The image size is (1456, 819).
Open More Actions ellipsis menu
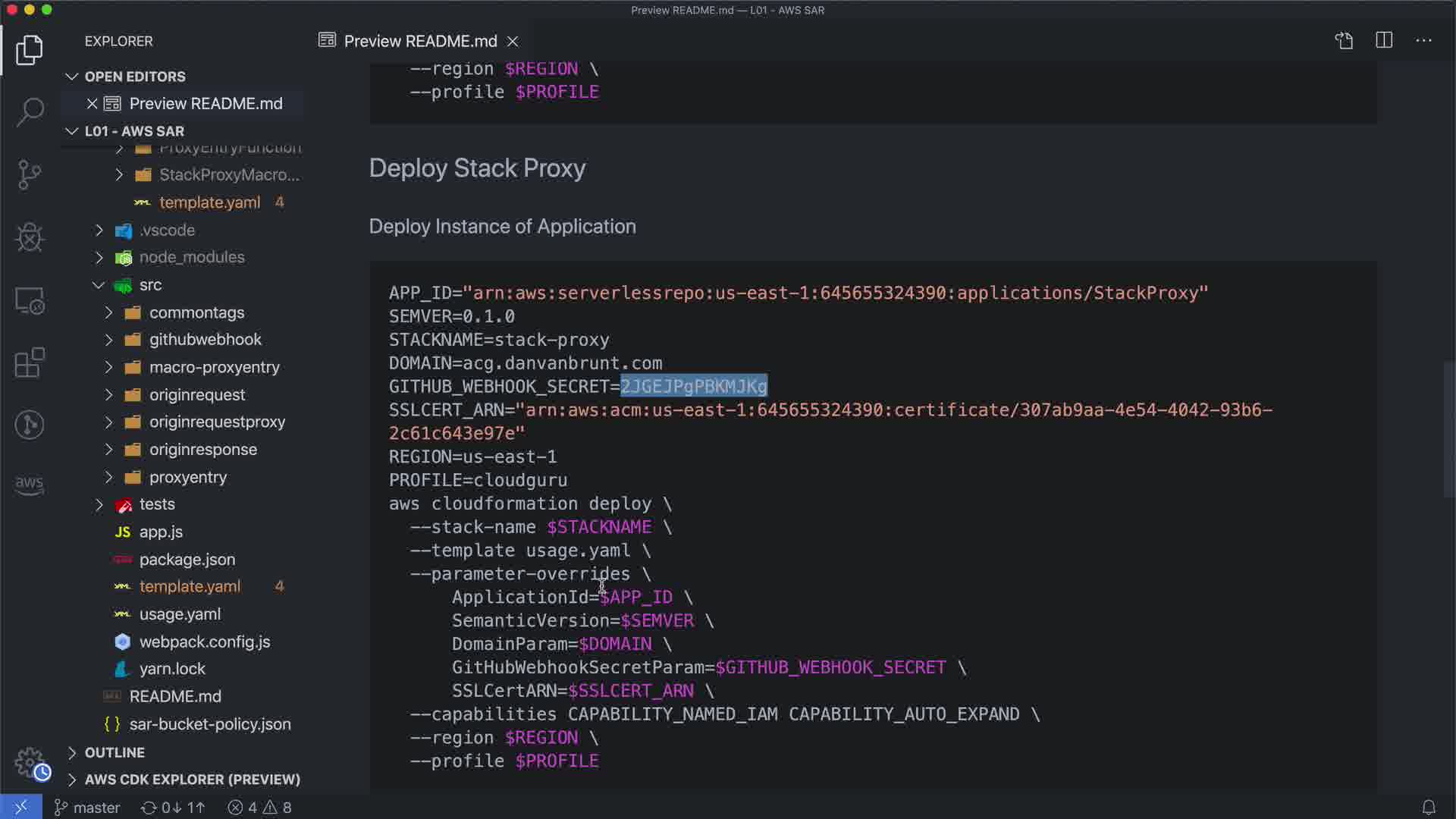coord(1423,41)
